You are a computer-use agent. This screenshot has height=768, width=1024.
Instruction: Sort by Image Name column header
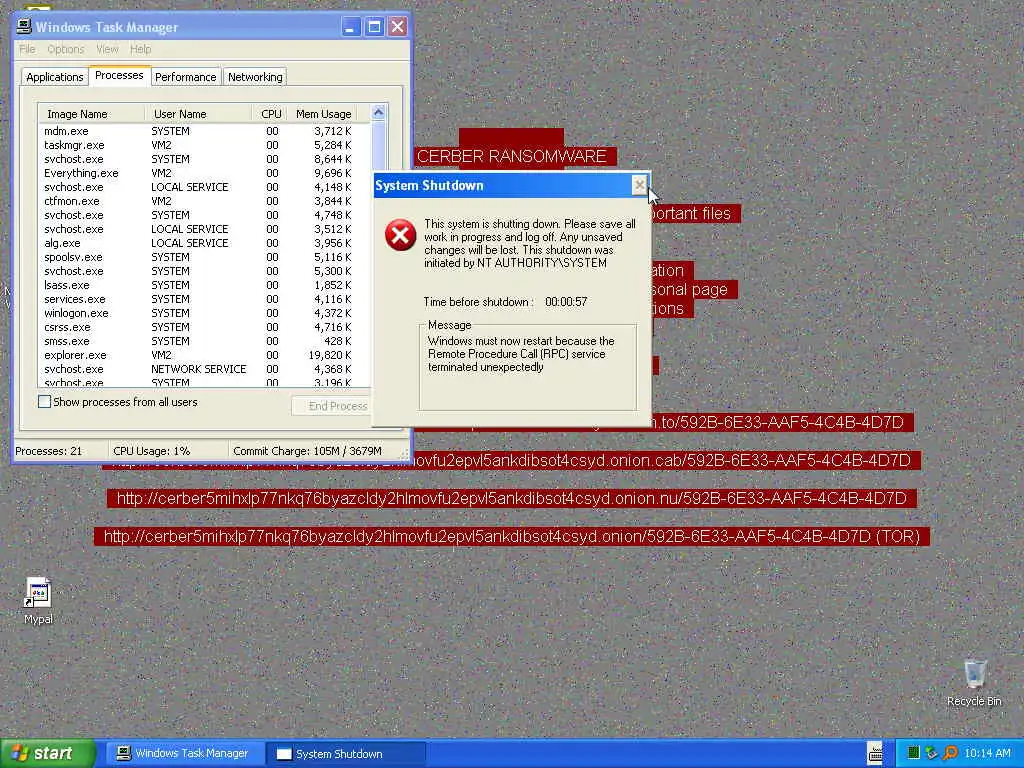click(91, 114)
